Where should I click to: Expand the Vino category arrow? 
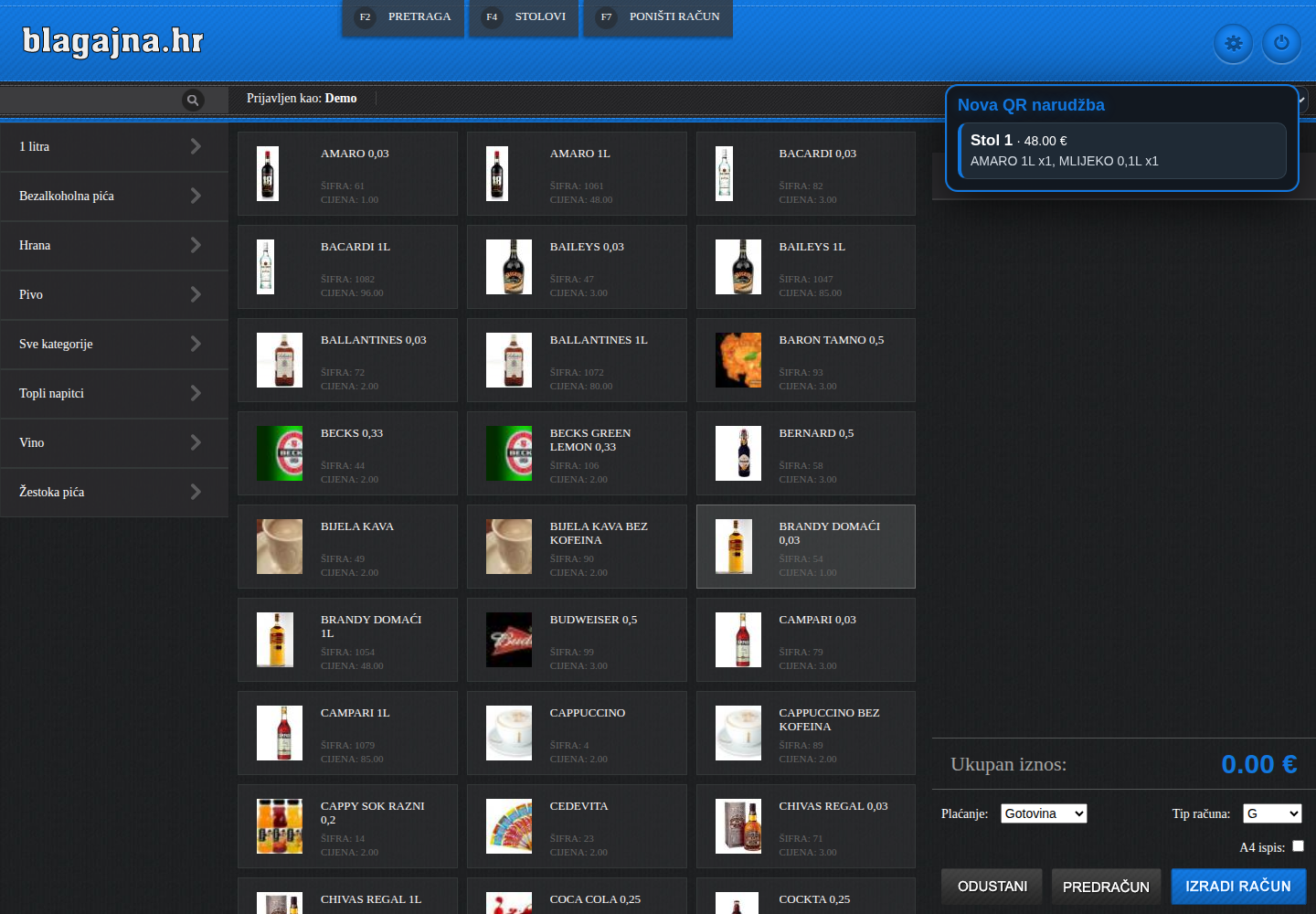tap(196, 442)
